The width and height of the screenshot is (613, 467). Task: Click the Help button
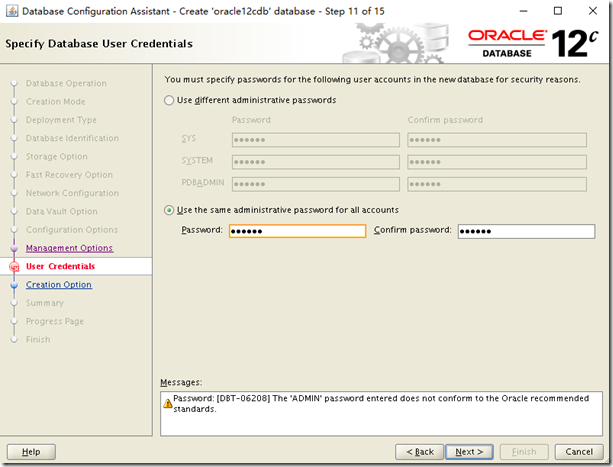[x=31, y=452]
